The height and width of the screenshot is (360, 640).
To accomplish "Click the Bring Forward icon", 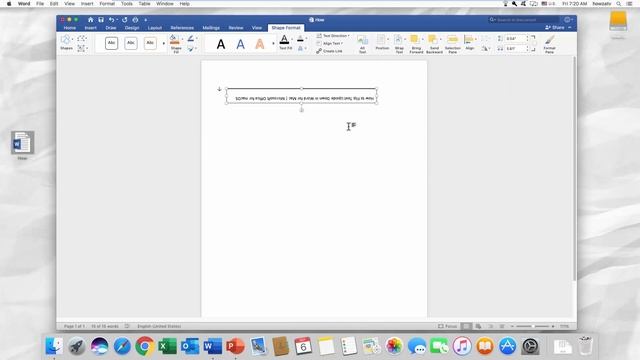I will tap(414, 39).
